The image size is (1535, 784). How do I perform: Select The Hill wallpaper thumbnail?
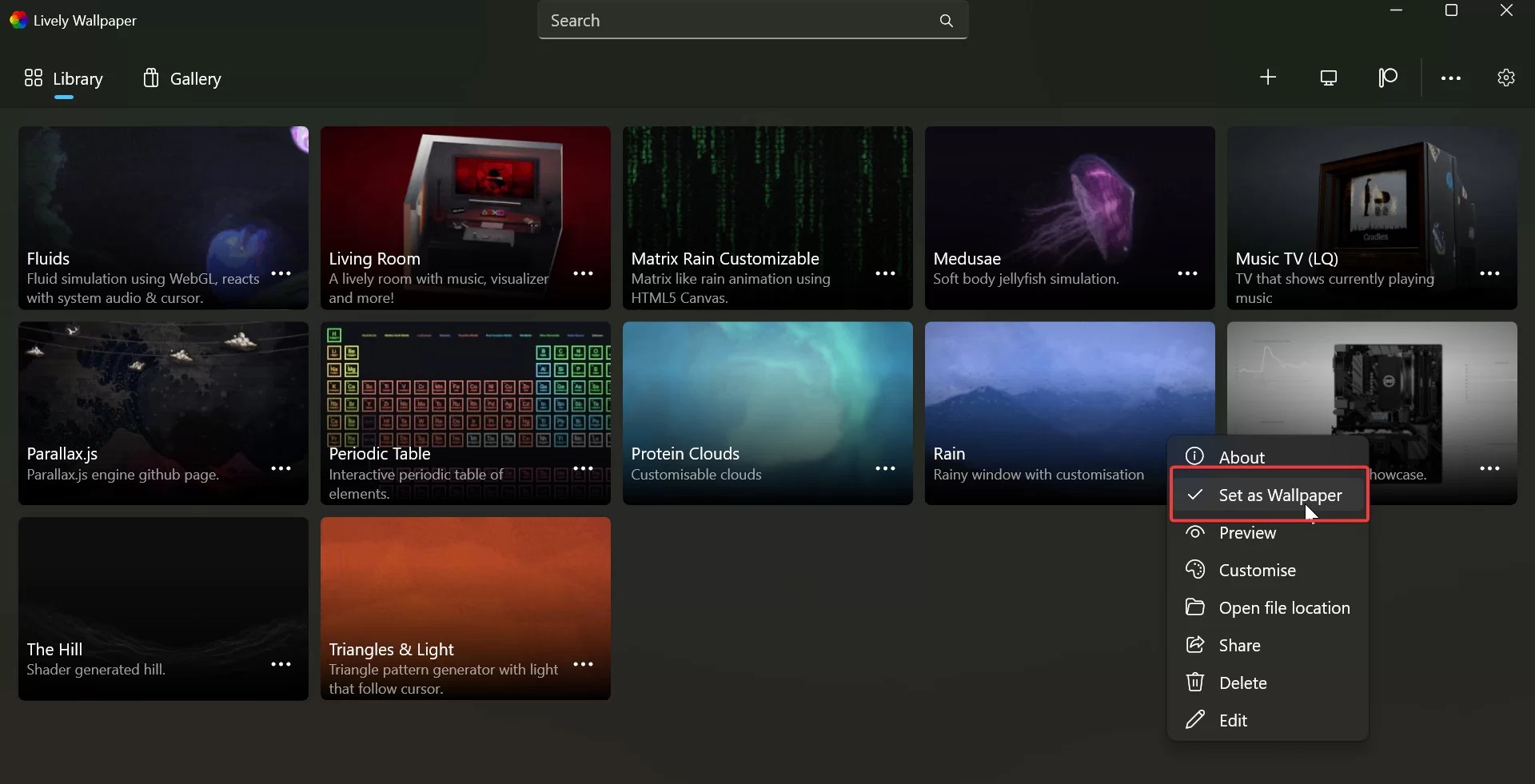[163, 608]
